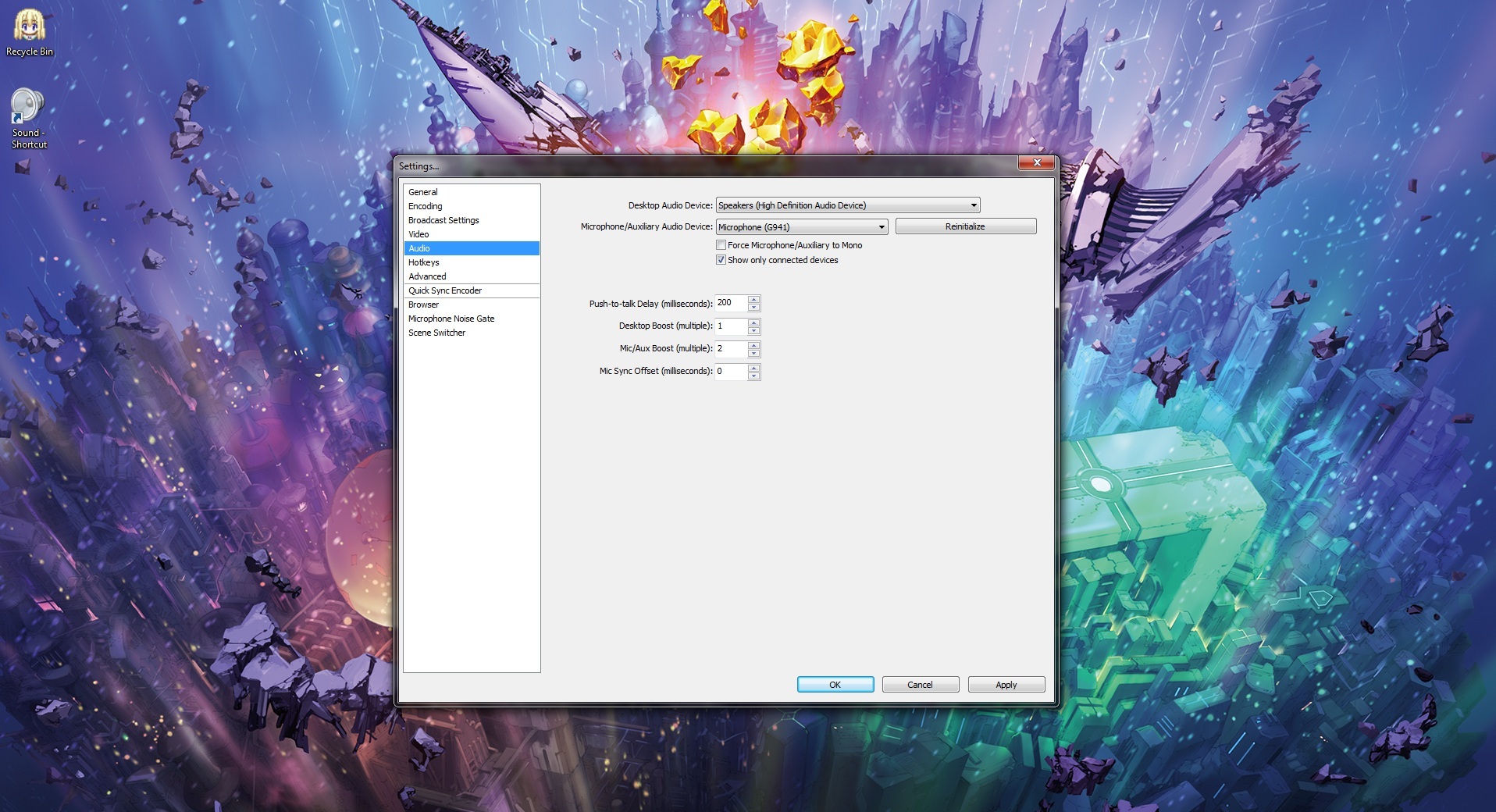Select the Browser settings category

pos(472,304)
